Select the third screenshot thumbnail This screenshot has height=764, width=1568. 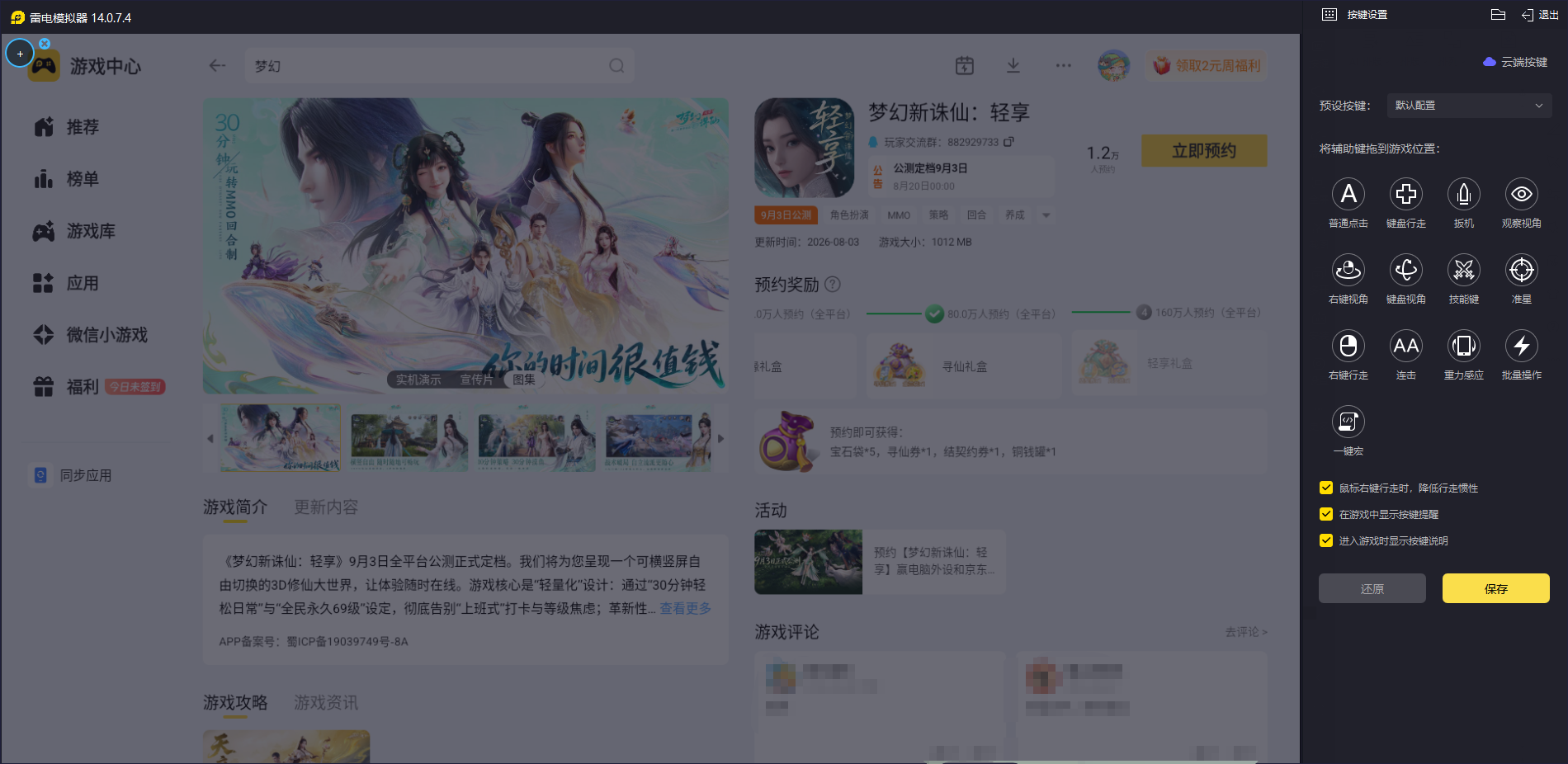[536, 438]
